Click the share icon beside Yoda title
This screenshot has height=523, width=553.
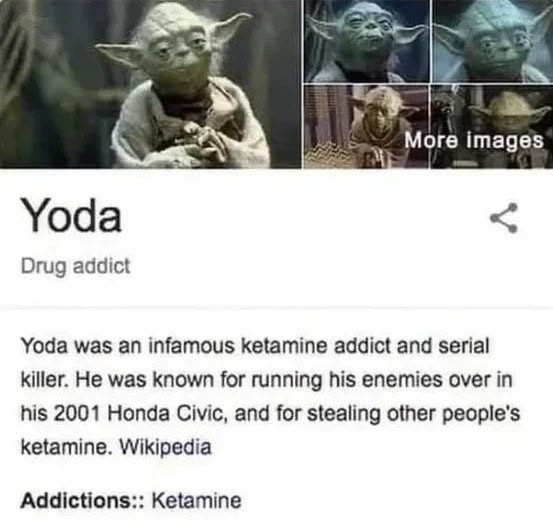pos(504,218)
